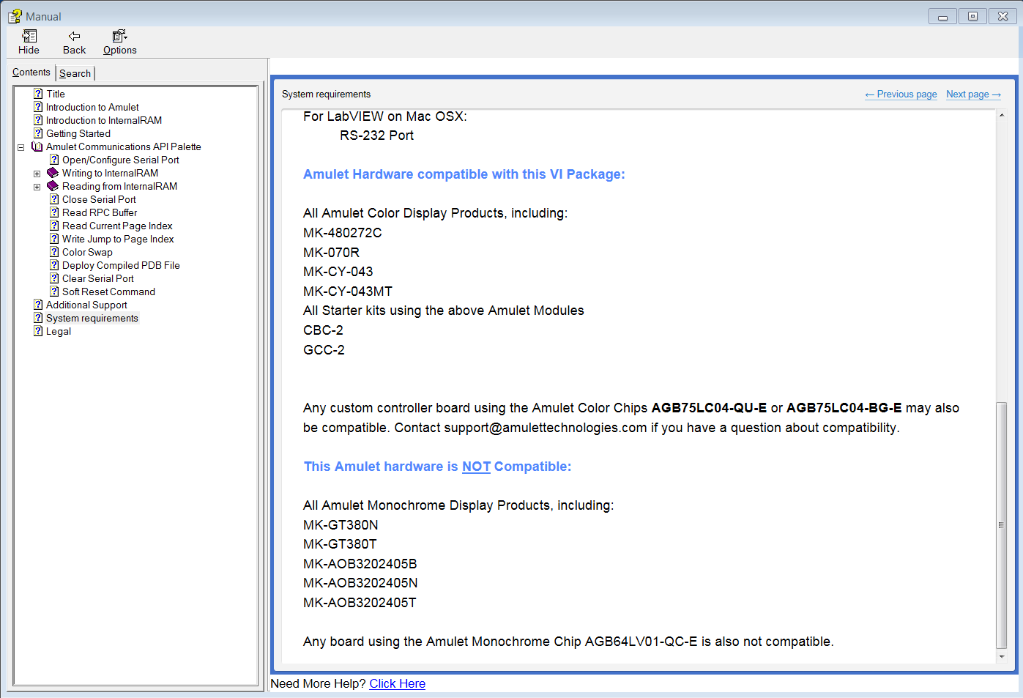Image resolution: width=1023 pixels, height=698 pixels.
Task: Select System requirements in the contents tree
Action: coord(92,318)
